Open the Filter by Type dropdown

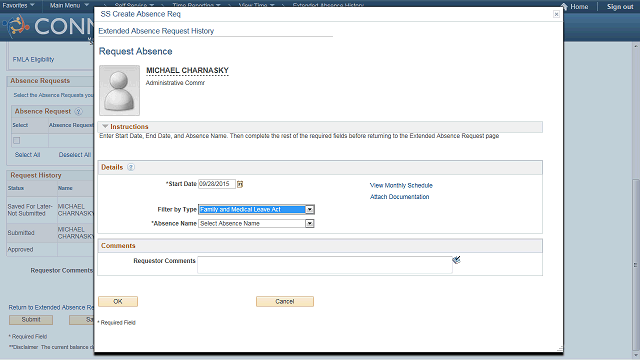click(310, 209)
